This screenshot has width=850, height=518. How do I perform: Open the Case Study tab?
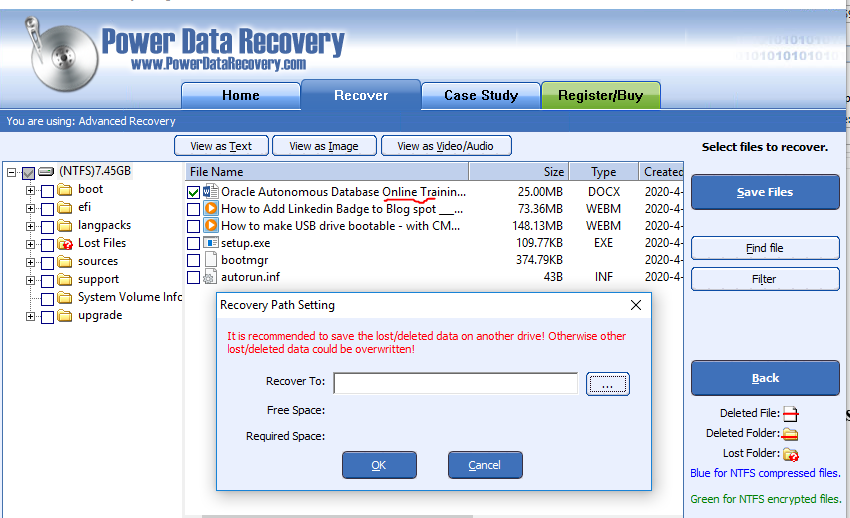481,96
